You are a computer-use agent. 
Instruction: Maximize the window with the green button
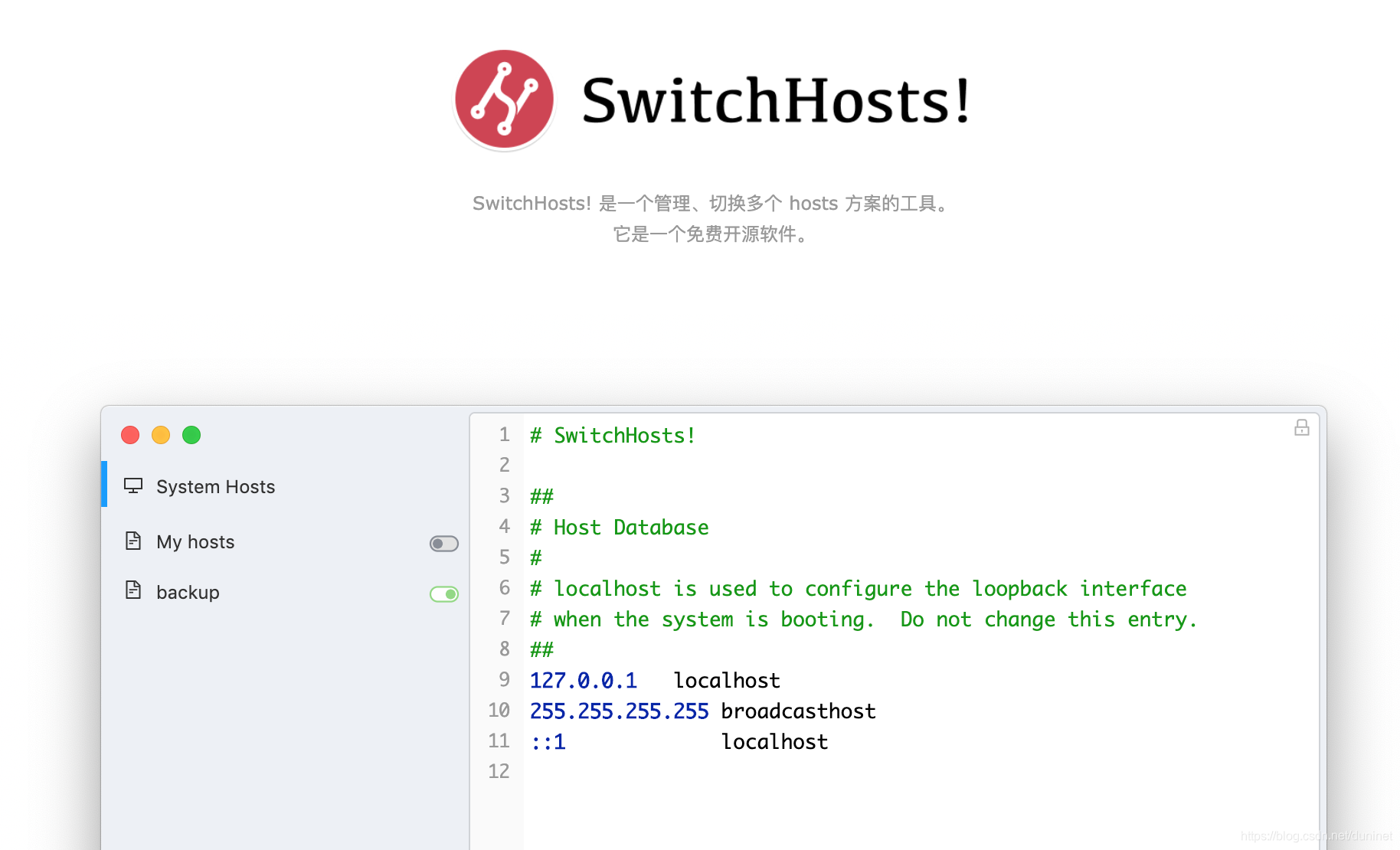pos(191,435)
